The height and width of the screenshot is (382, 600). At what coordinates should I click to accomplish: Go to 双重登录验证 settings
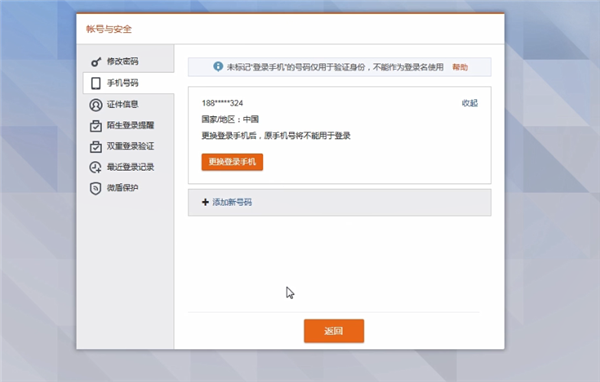point(129,147)
